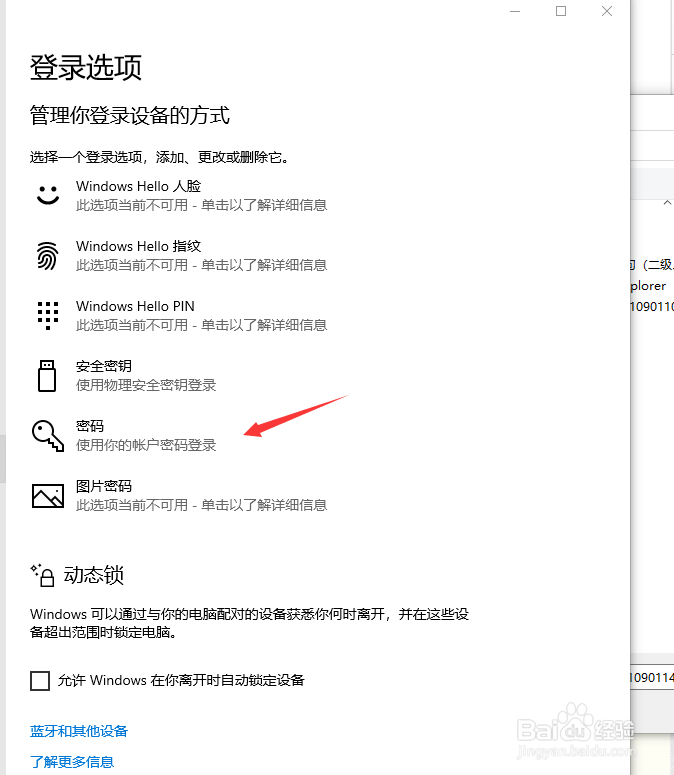Screen dimensions: 674x775
Task: Click the 登录选项 page heading
Action: pyautogui.click(x=85, y=67)
